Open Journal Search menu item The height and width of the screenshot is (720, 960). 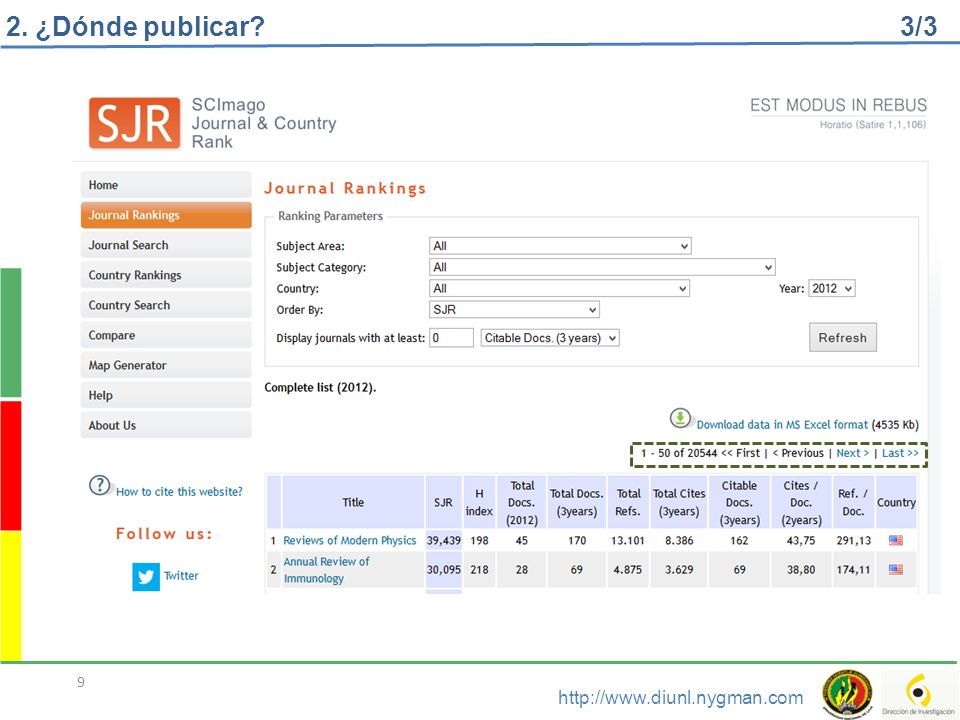click(x=166, y=245)
